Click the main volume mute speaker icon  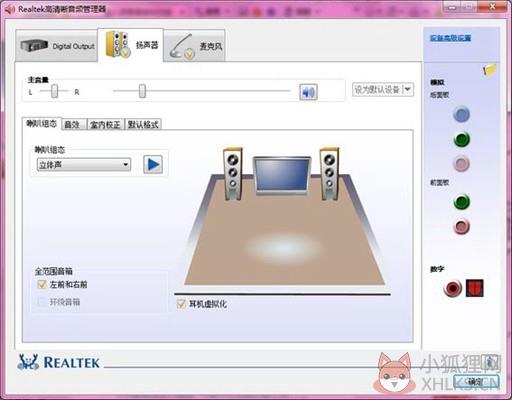pos(308,92)
